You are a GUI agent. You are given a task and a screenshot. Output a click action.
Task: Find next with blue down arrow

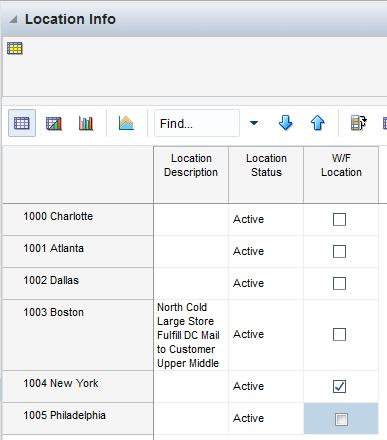(x=286, y=123)
